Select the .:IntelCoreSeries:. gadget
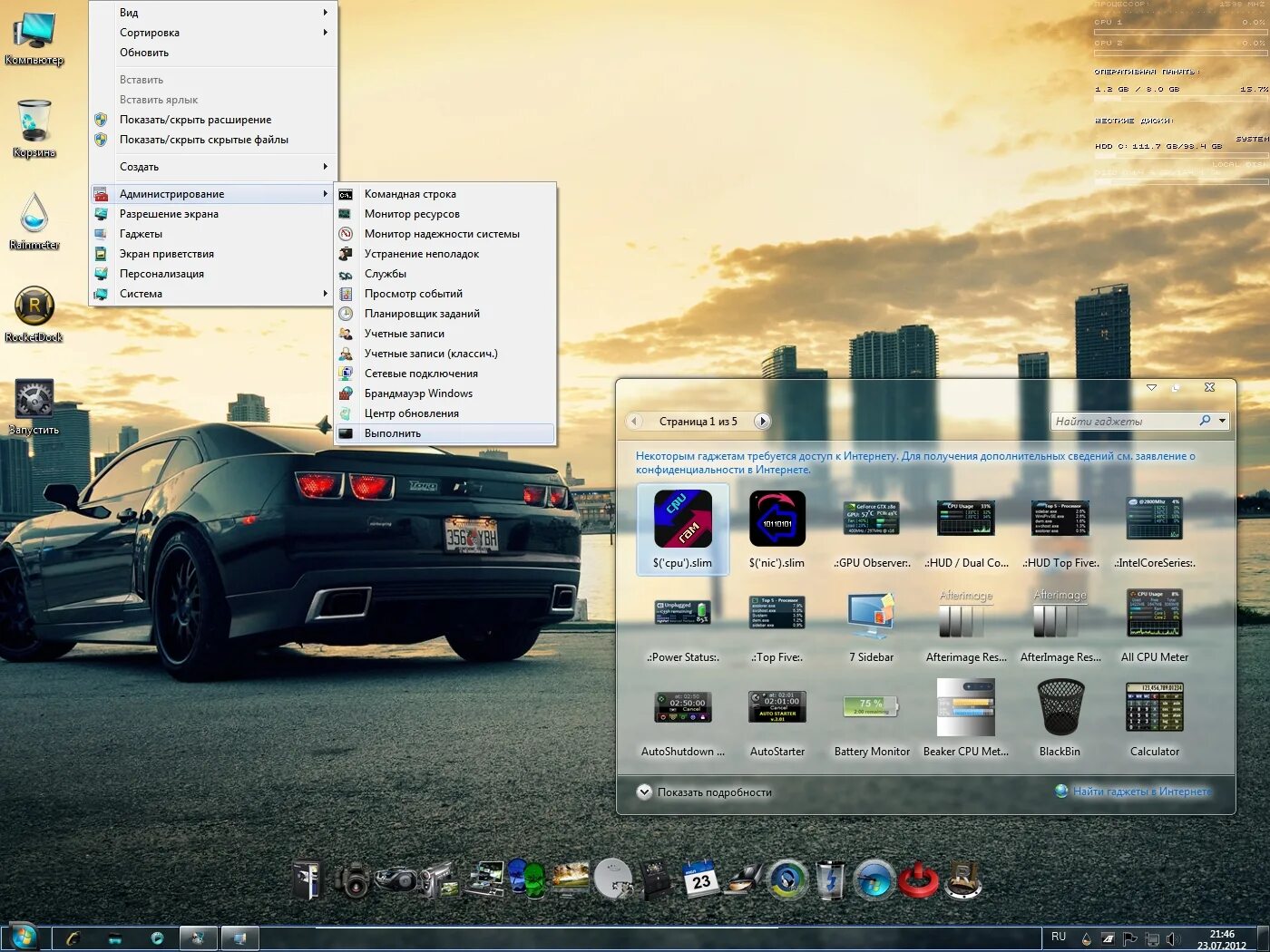 pos(1155,533)
